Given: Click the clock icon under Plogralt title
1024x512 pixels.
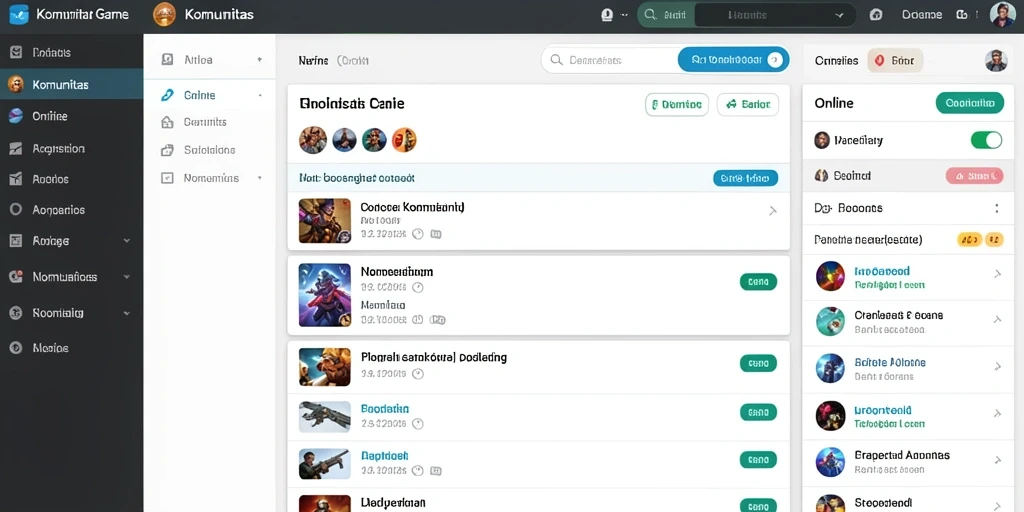Looking at the screenshot, I should click(x=418, y=374).
